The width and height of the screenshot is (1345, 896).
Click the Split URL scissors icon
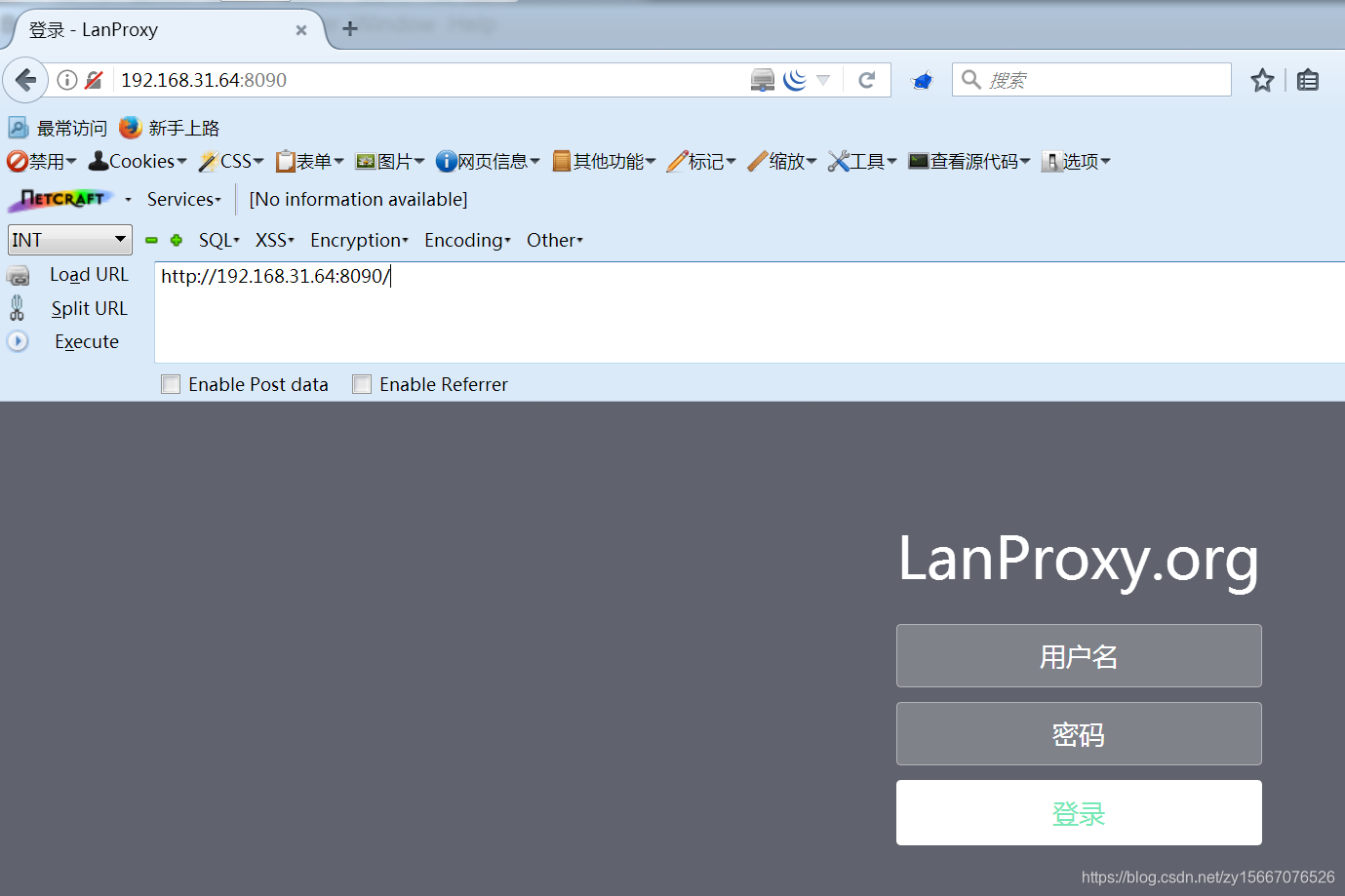coord(17,308)
